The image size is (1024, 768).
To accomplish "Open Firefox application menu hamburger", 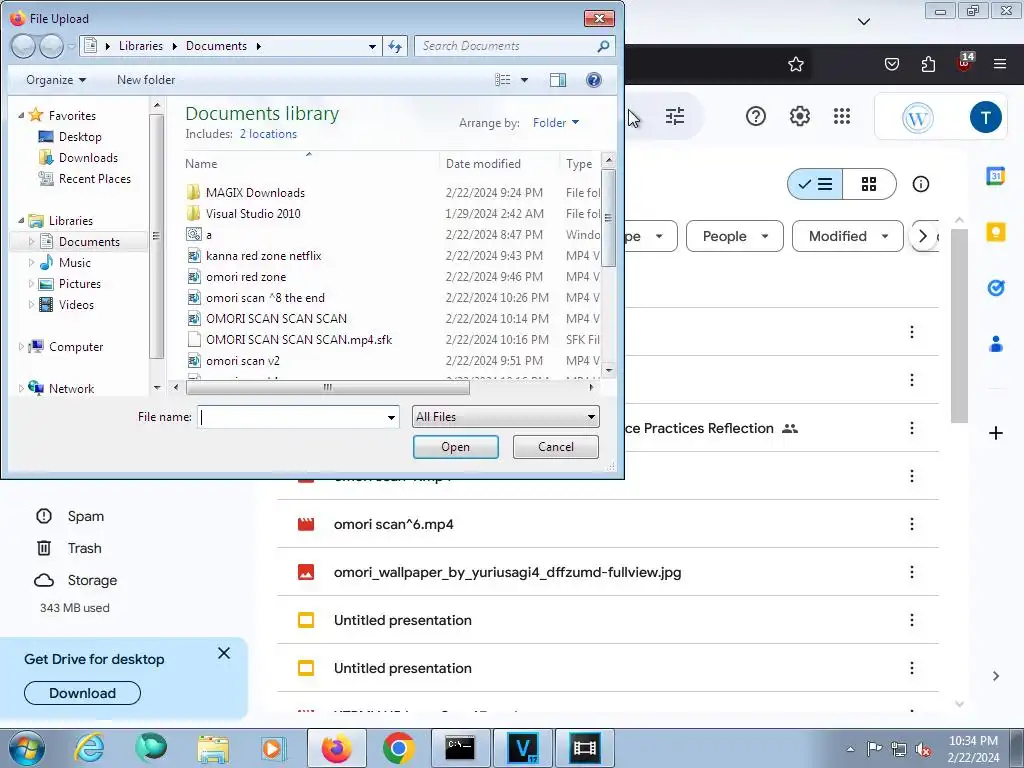I will click(x=1000, y=64).
